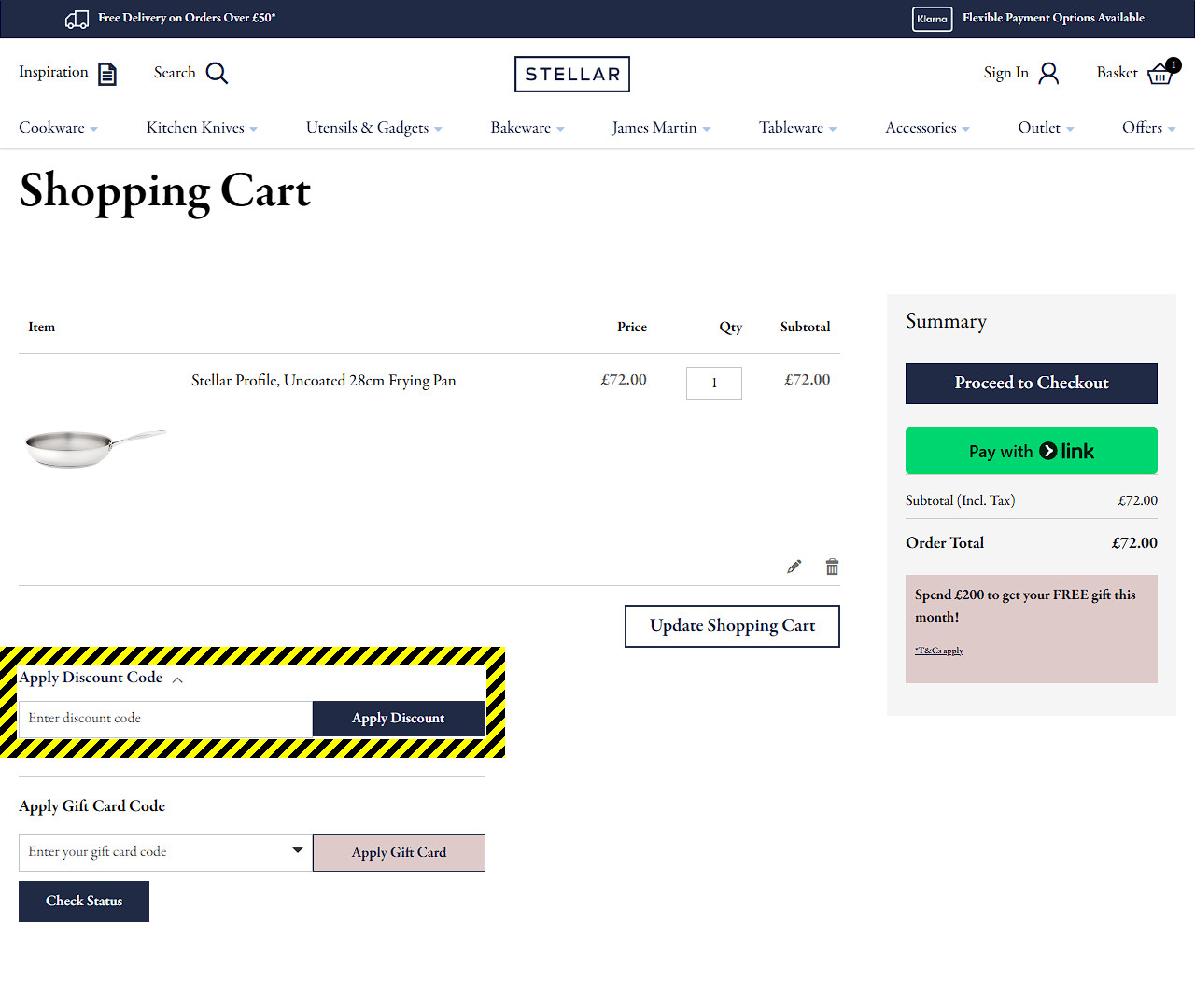Open the Inspiration document icon
The width and height of the screenshot is (1195, 1008).
click(x=107, y=74)
